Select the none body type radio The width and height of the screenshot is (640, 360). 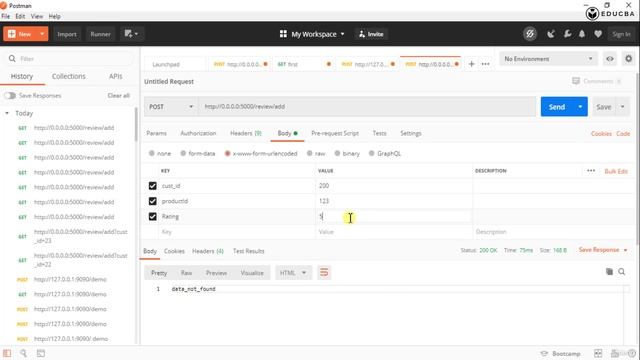click(152, 153)
